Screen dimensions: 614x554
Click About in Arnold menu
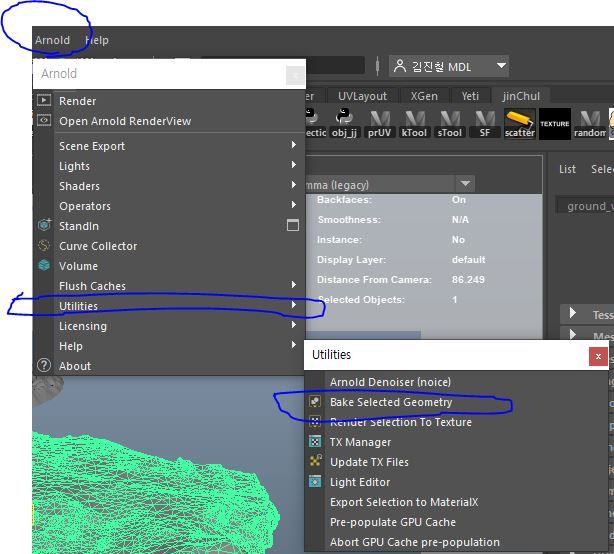point(75,366)
